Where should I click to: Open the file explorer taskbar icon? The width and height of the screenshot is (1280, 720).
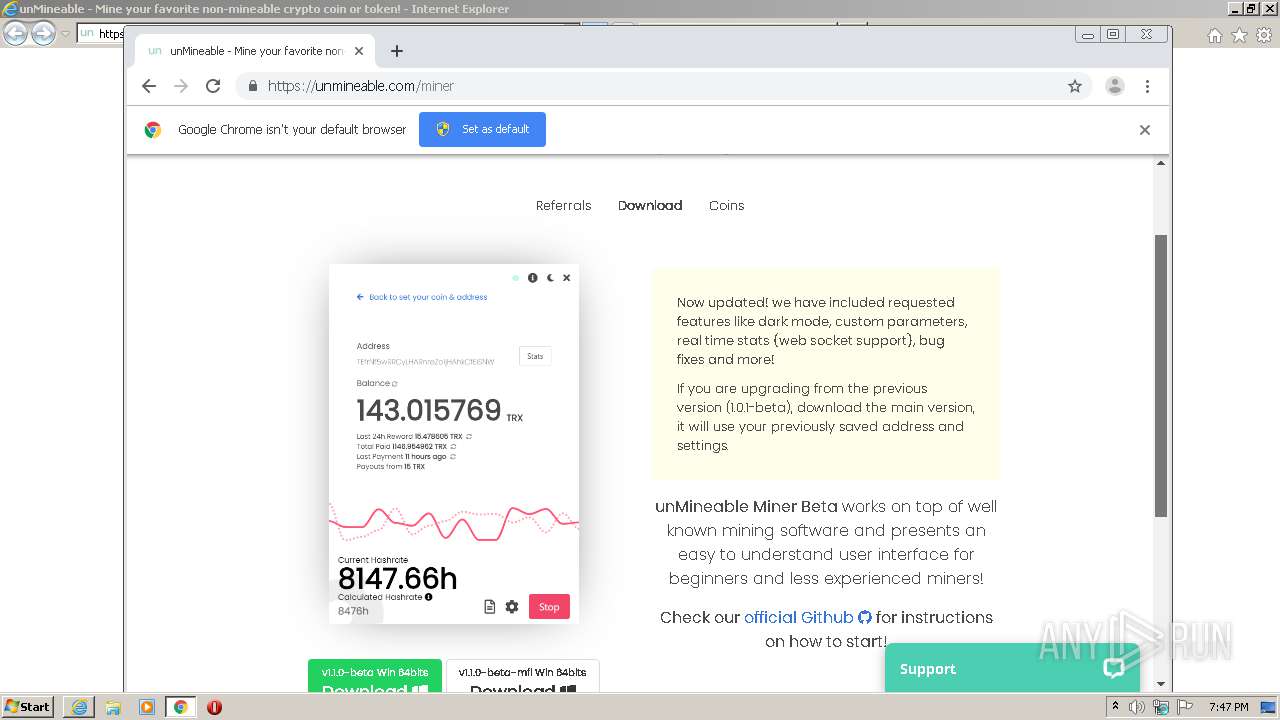pos(113,707)
